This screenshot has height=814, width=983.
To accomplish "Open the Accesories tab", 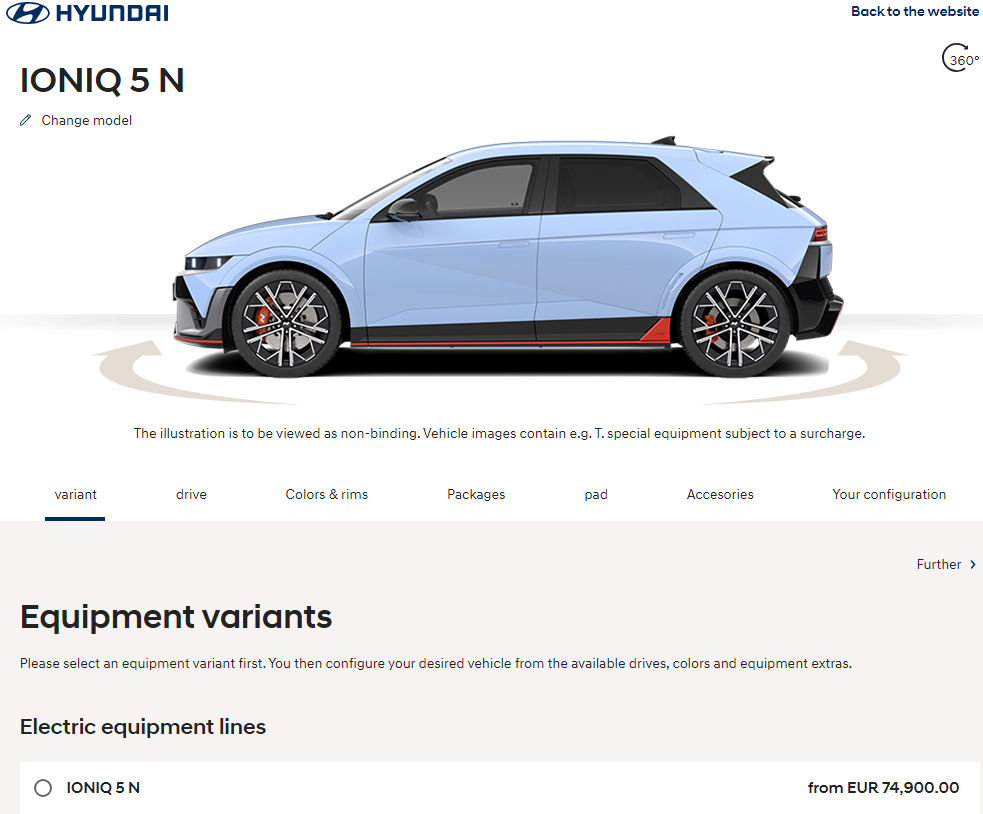I will coord(720,494).
